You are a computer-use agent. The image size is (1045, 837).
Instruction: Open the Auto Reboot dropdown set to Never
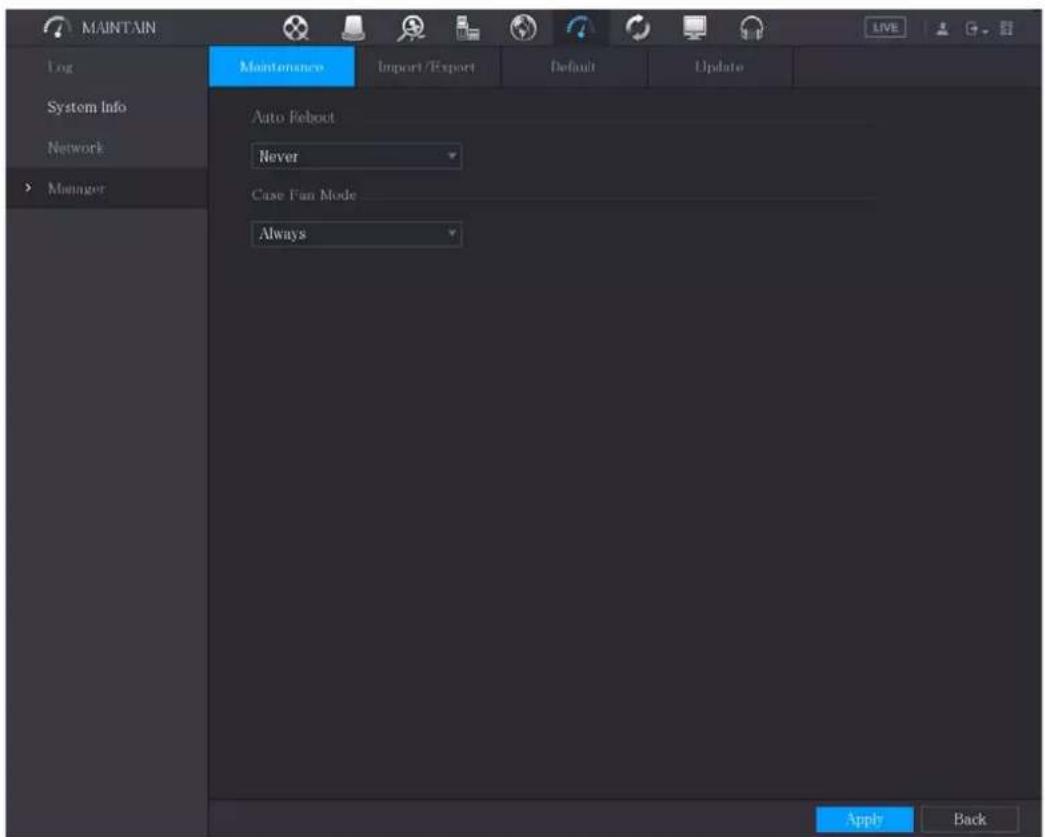[x=357, y=157]
